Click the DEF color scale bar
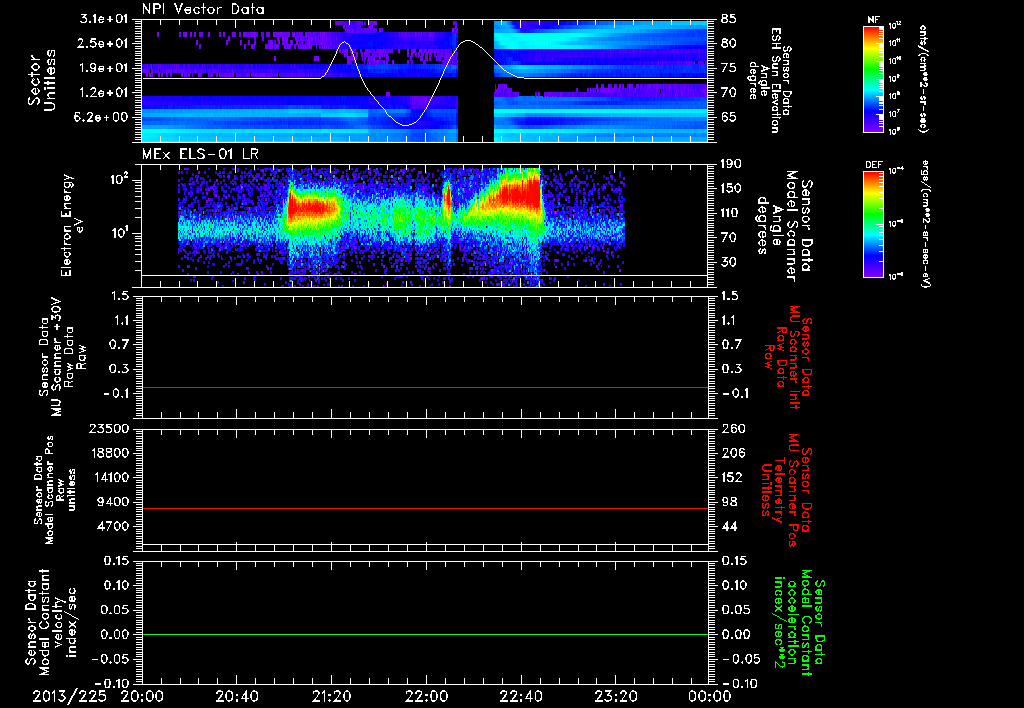The image size is (1024, 708). pyautogui.click(x=873, y=224)
